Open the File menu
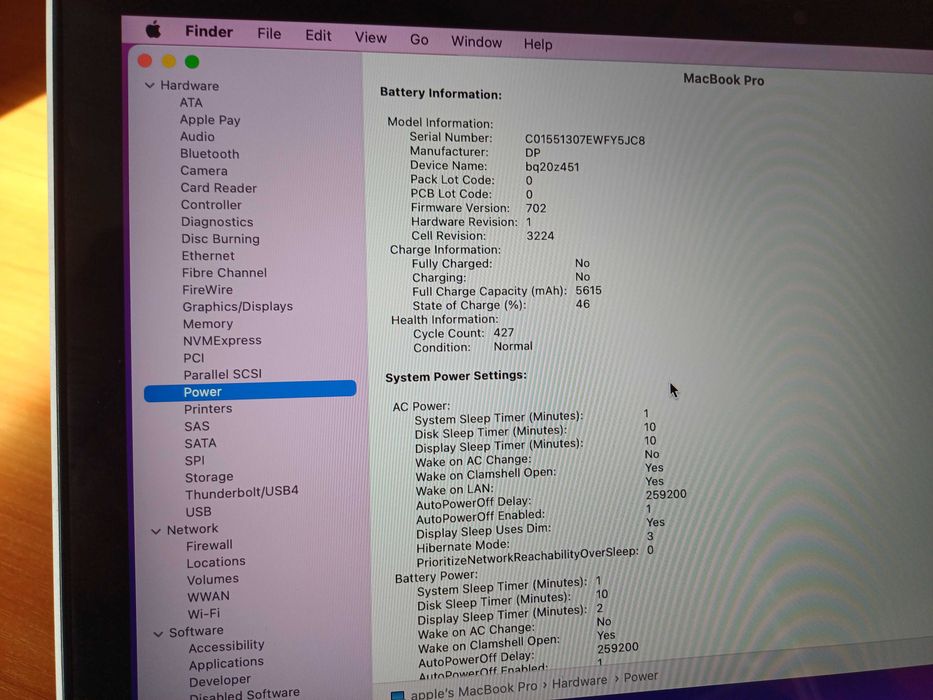Image resolution: width=933 pixels, height=700 pixels. [x=269, y=34]
